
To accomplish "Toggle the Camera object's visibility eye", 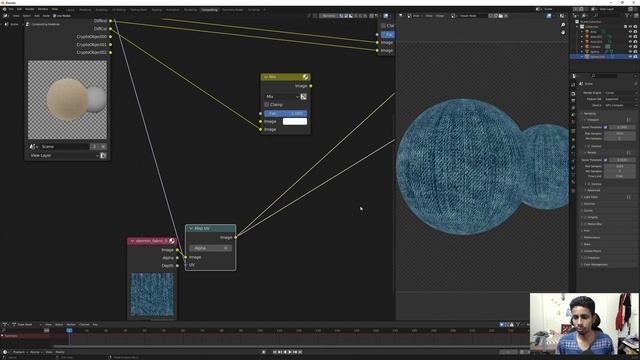I will pos(630,47).
